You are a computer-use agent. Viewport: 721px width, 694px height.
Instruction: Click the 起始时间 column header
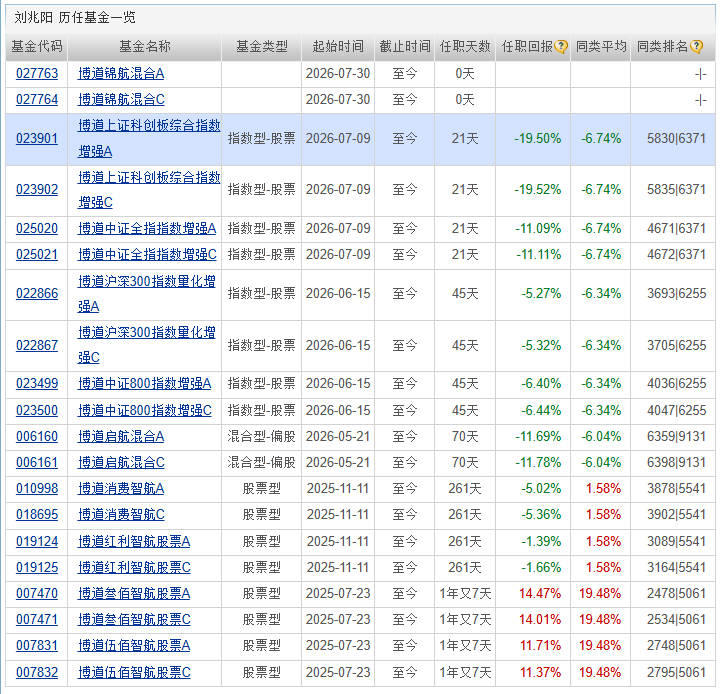tap(338, 46)
